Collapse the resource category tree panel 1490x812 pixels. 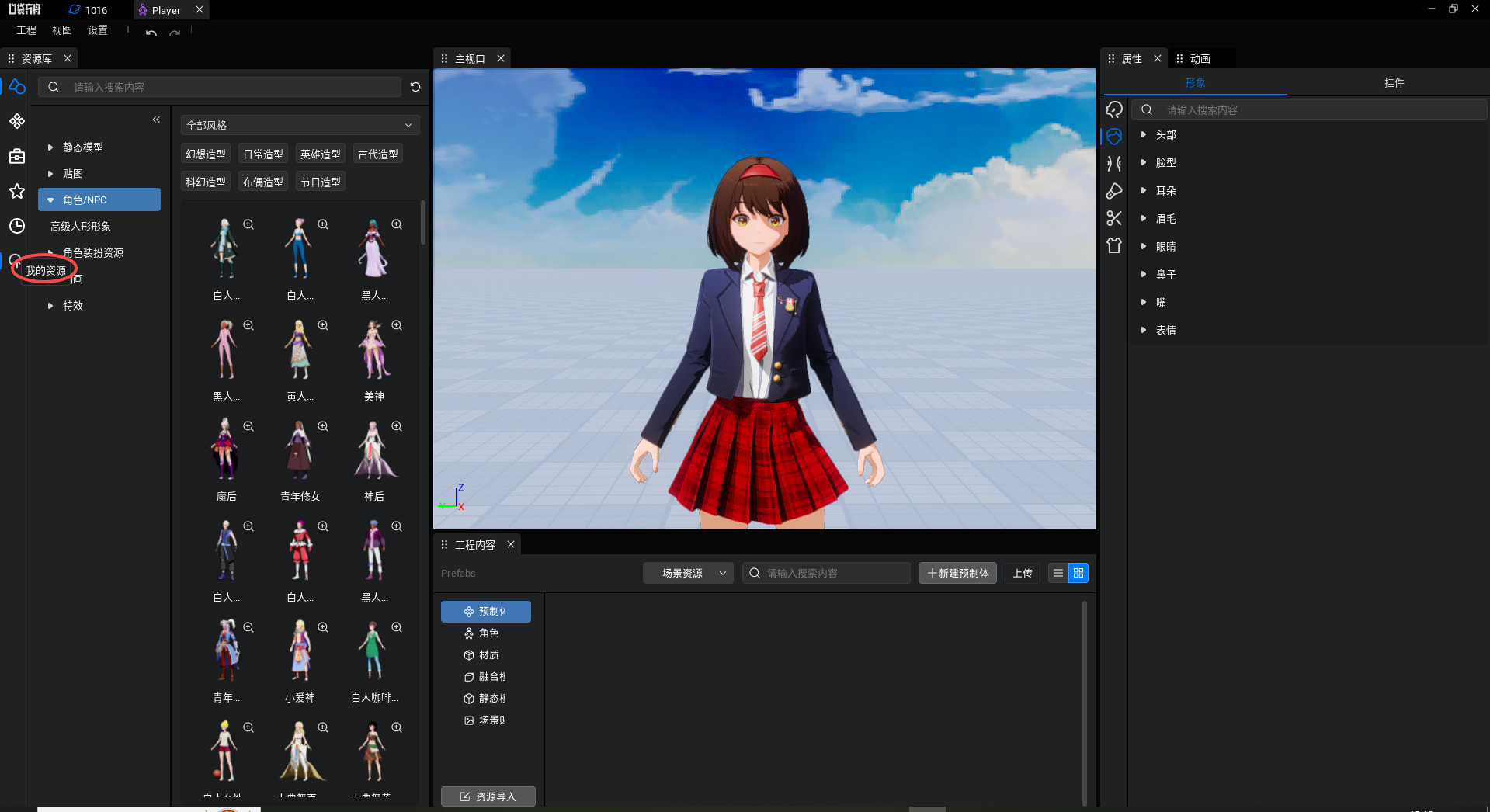tap(156, 120)
